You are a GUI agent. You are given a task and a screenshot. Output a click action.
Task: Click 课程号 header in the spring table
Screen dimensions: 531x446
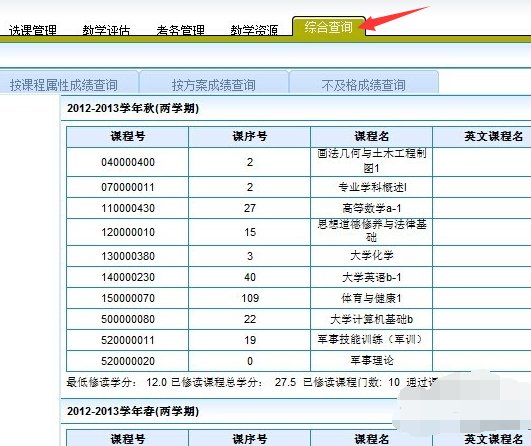128,439
